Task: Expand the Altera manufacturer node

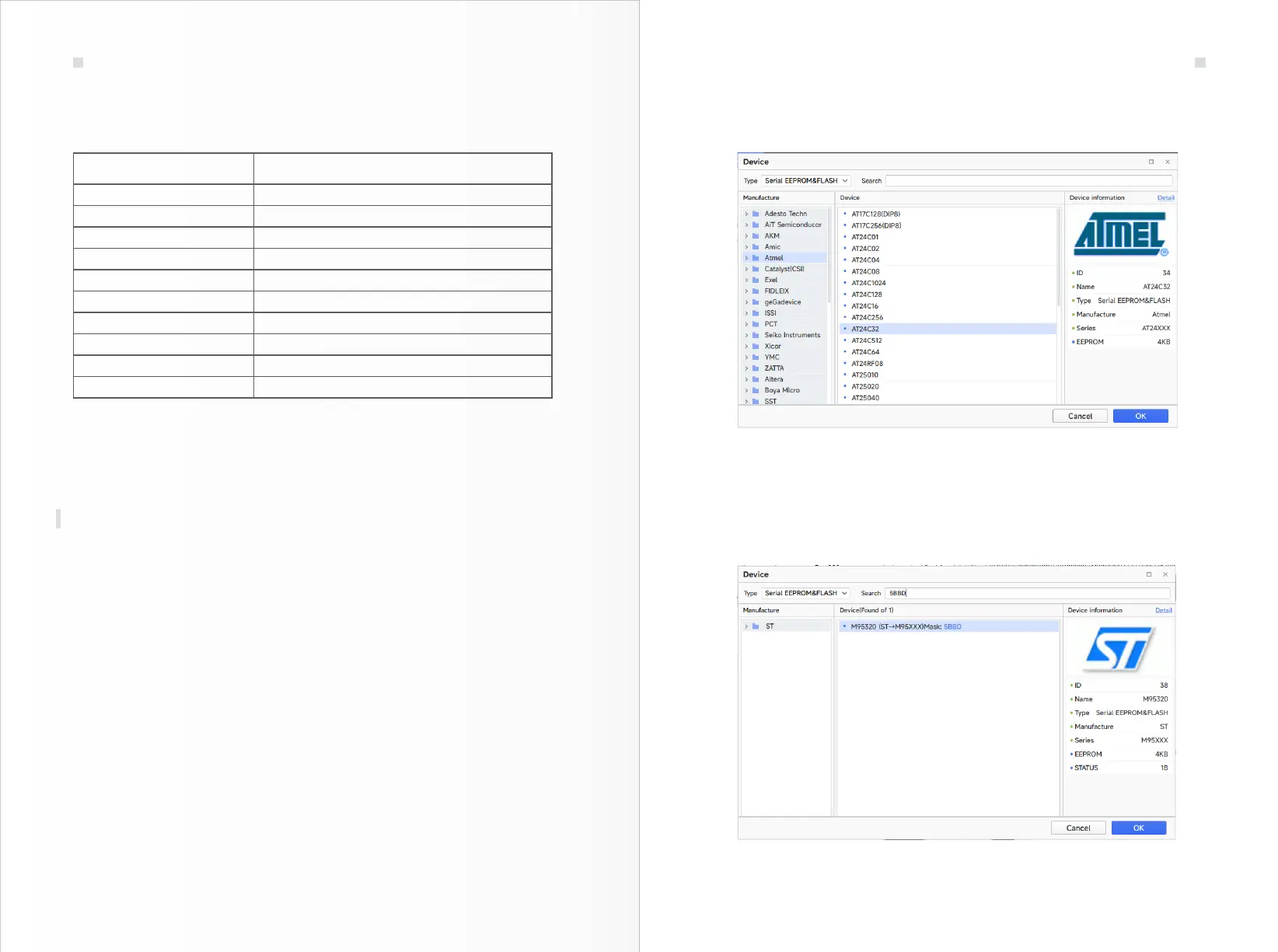Action: tap(746, 379)
